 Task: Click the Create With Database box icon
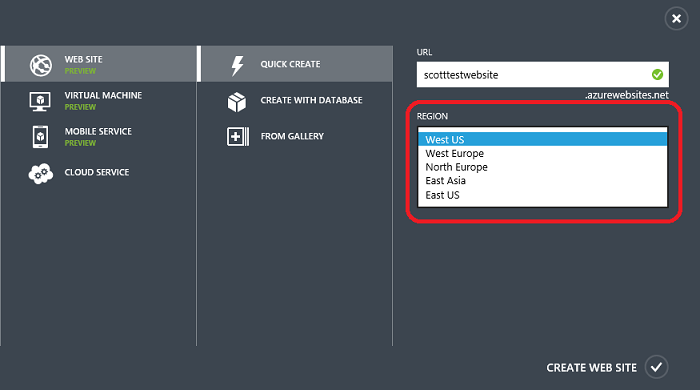pos(237,102)
